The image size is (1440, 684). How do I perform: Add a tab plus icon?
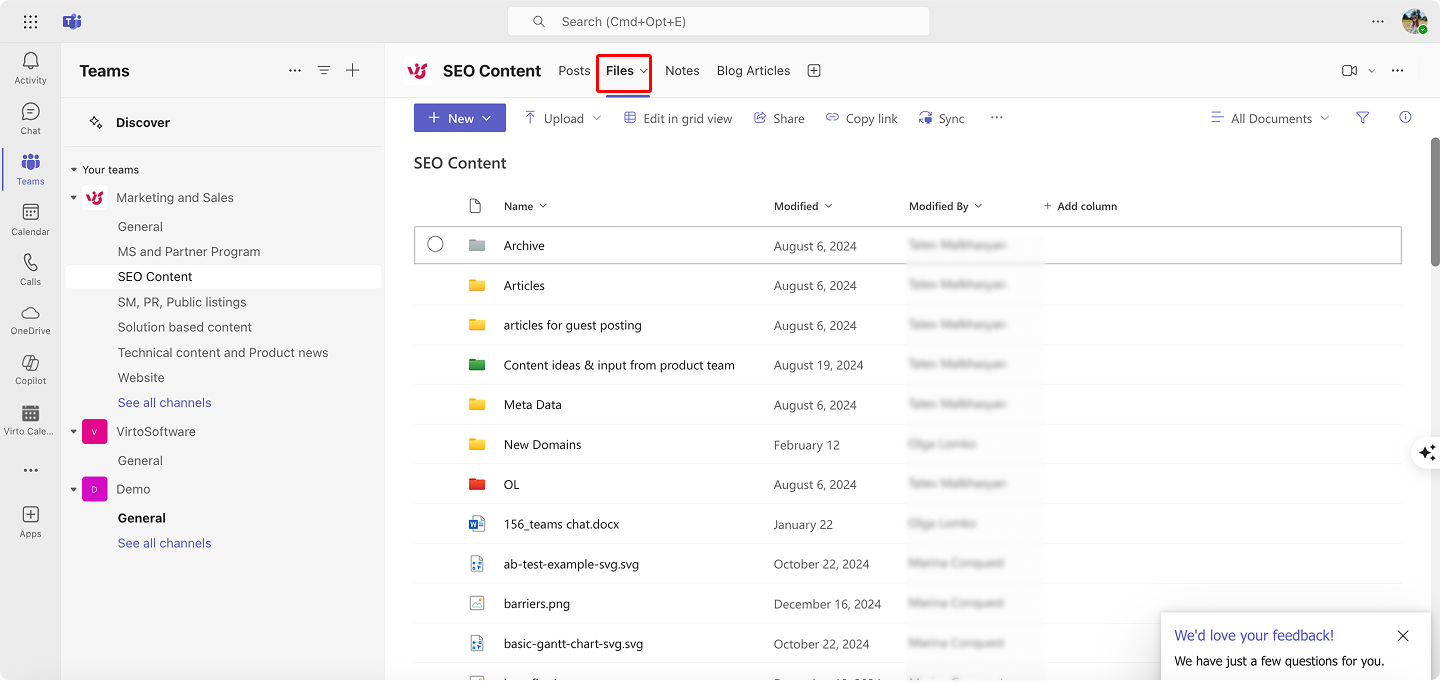coord(814,70)
